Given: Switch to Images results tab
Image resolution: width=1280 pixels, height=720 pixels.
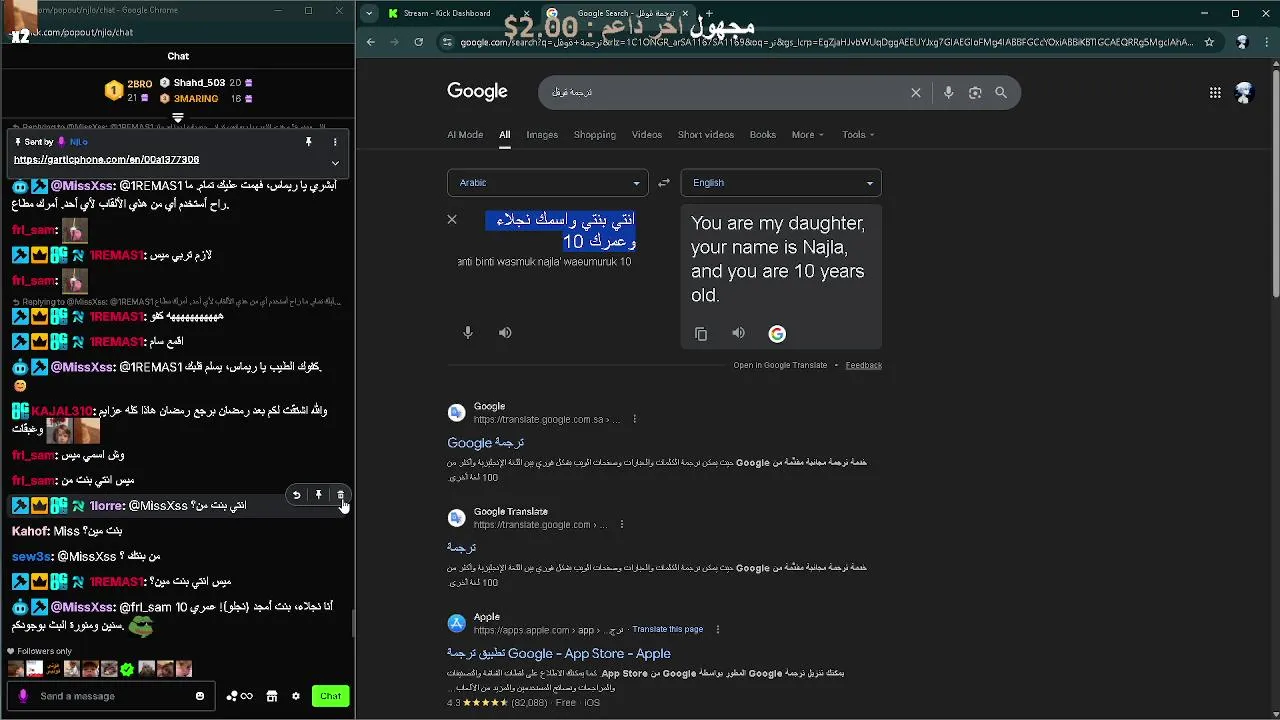Looking at the screenshot, I should (x=542, y=134).
